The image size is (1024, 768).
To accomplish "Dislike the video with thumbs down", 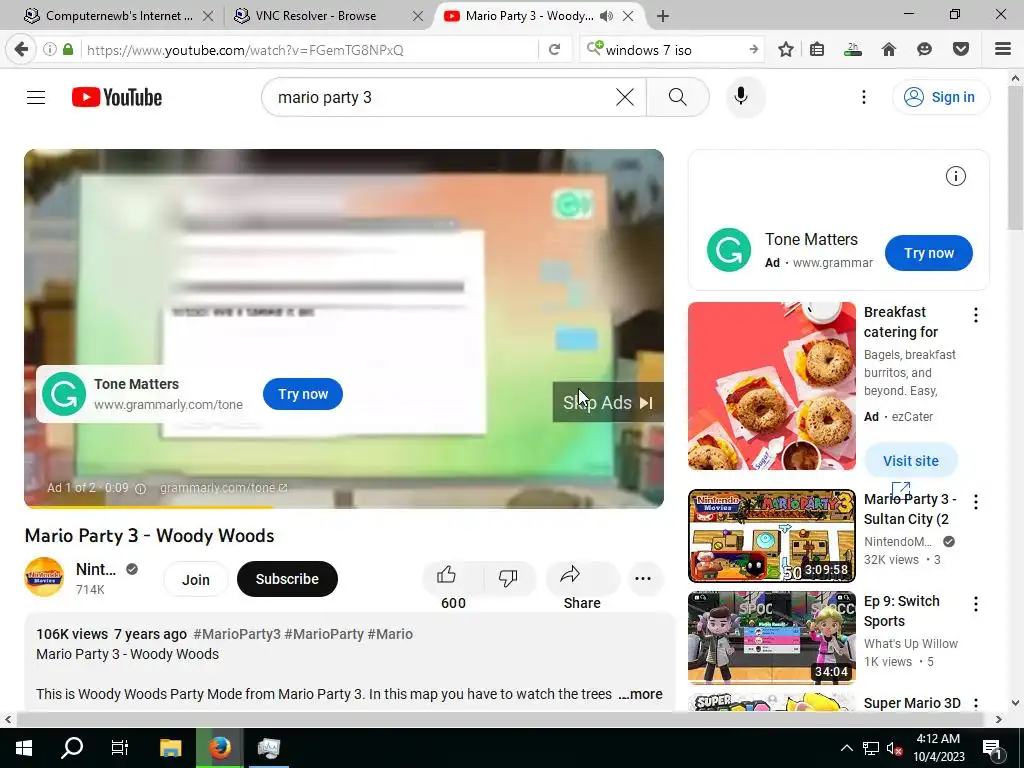I will tap(508, 577).
